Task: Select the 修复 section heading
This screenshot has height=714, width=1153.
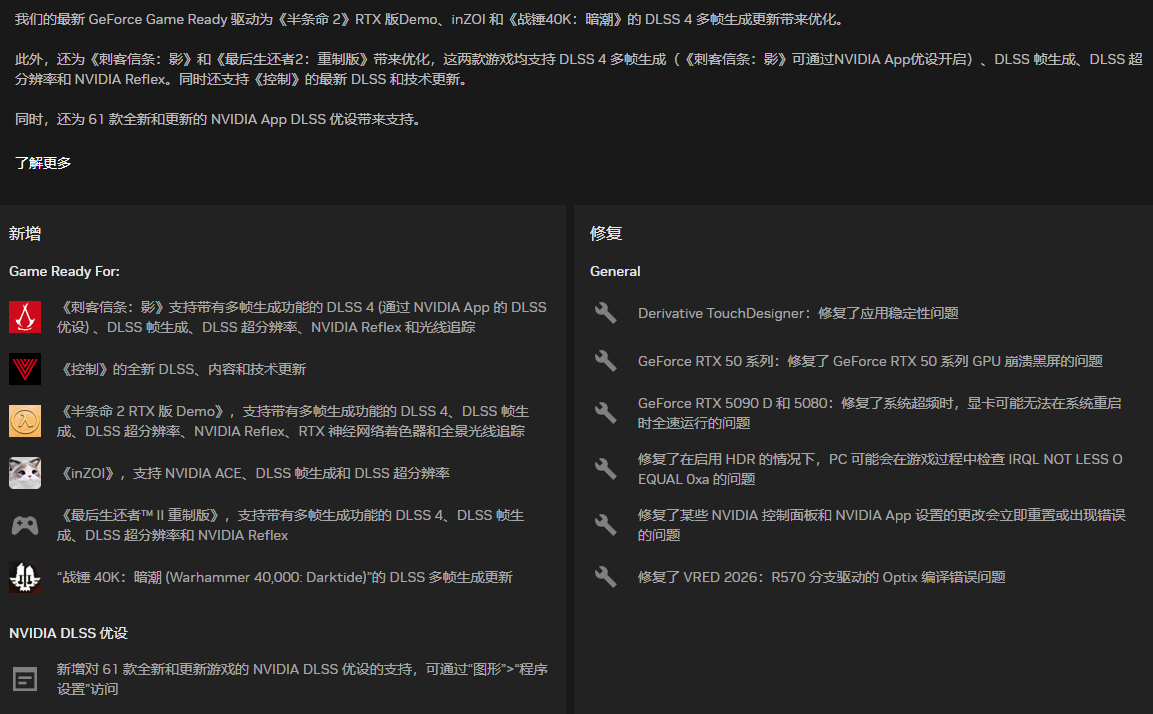Action: pyautogui.click(x=606, y=234)
